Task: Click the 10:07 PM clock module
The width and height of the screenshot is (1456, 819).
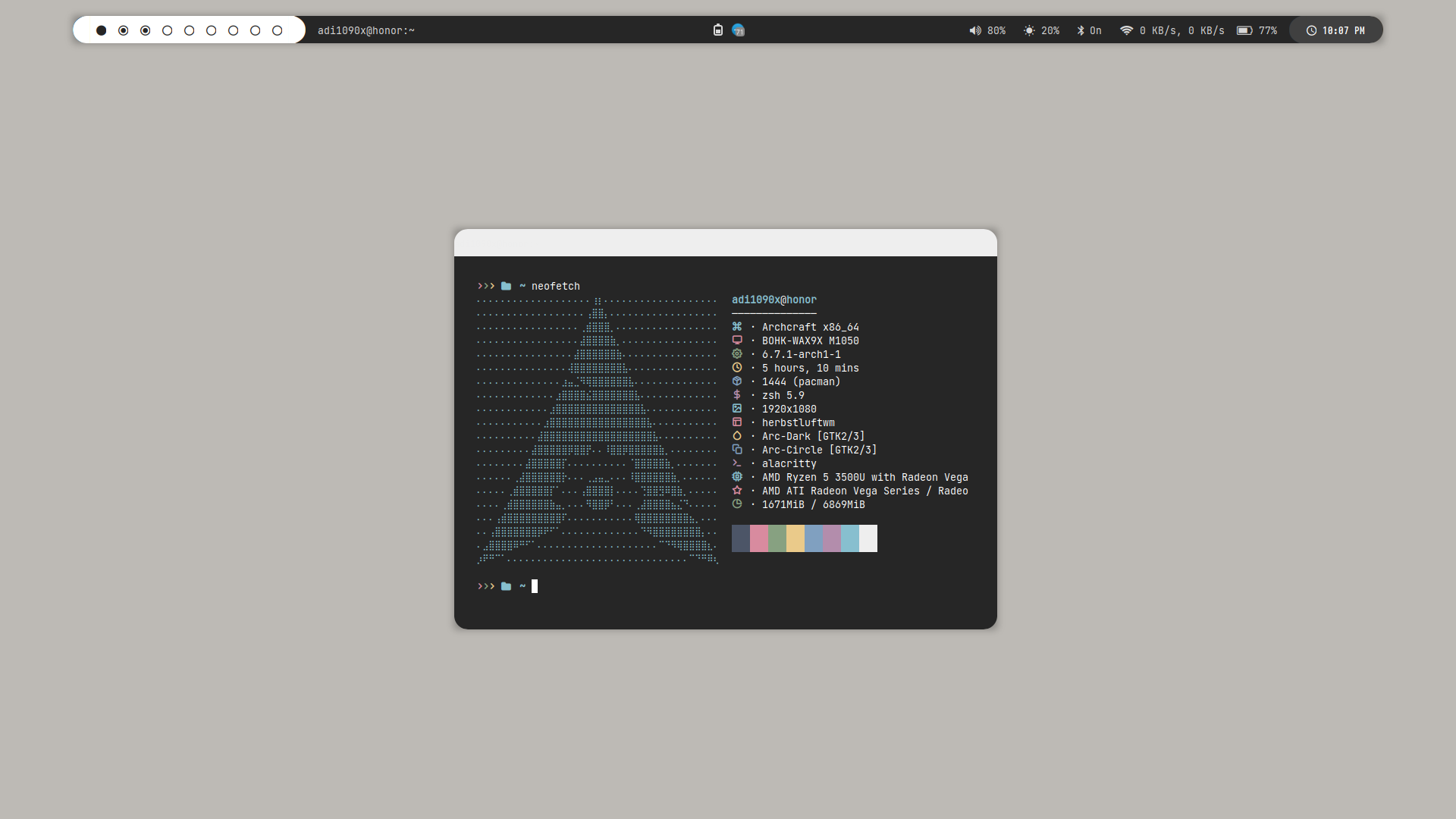Action: click(x=1335, y=30)
